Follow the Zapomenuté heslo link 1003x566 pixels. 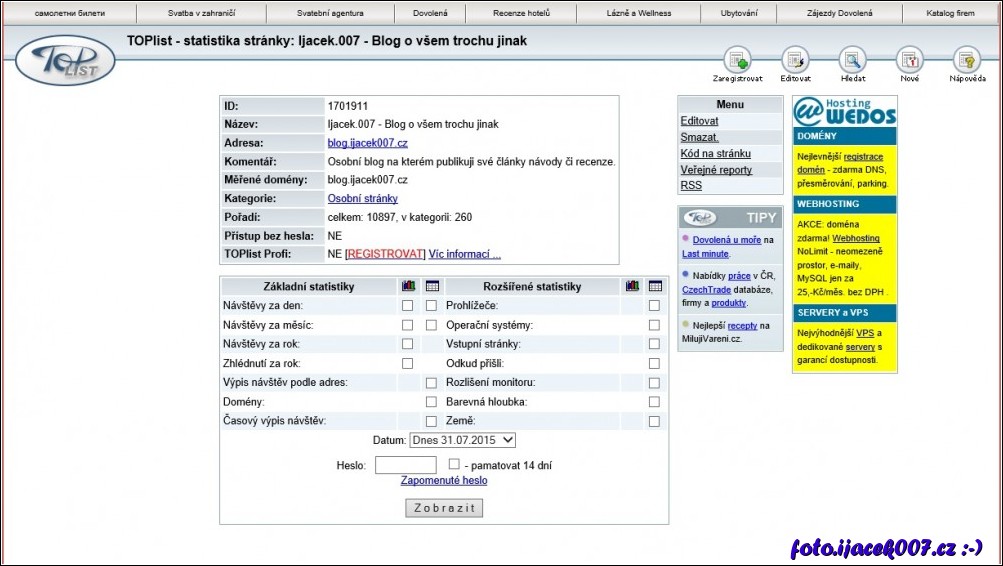click(x=444, y=481)
